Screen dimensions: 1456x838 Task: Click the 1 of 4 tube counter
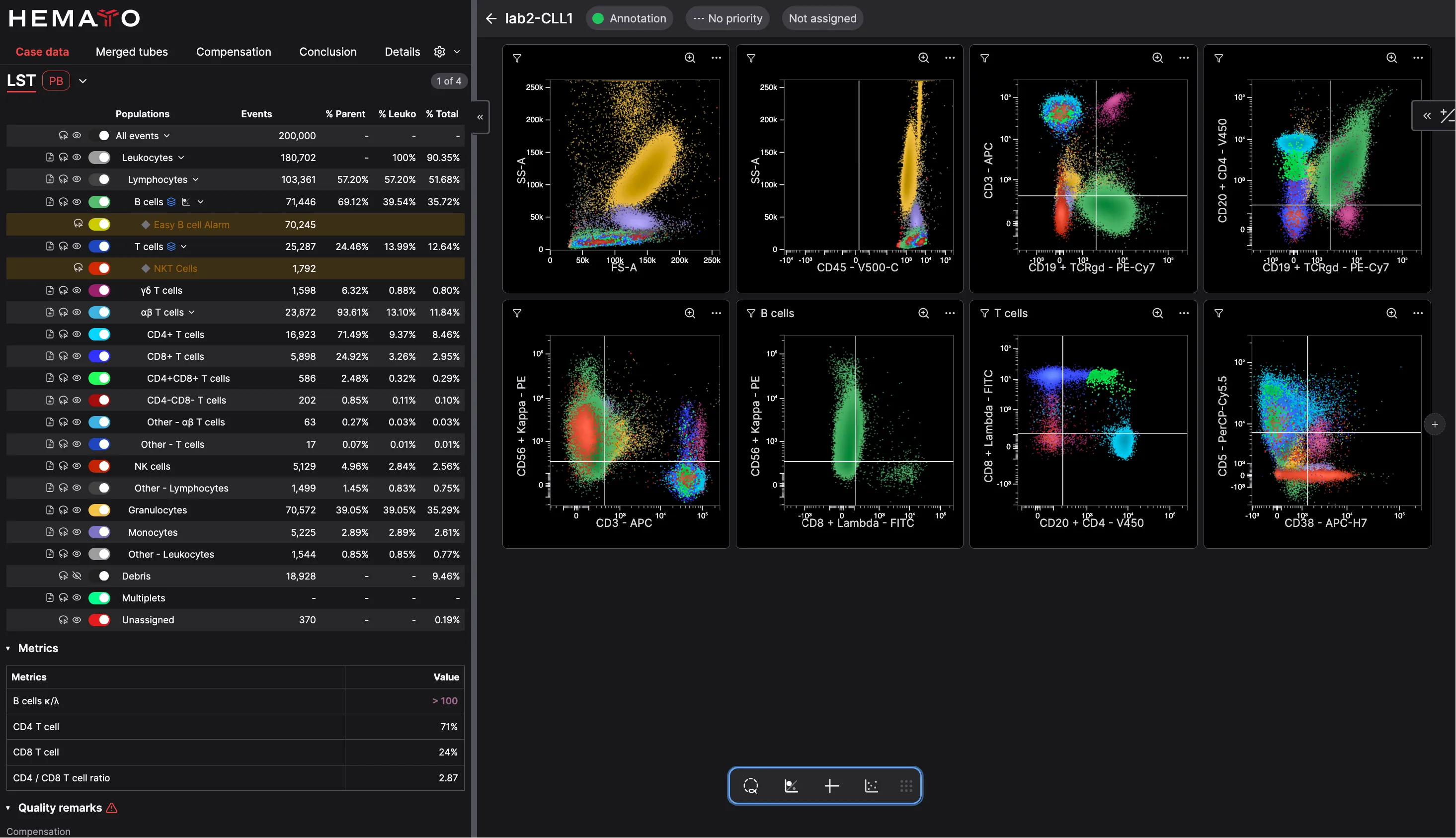click(x=449, y=81)
